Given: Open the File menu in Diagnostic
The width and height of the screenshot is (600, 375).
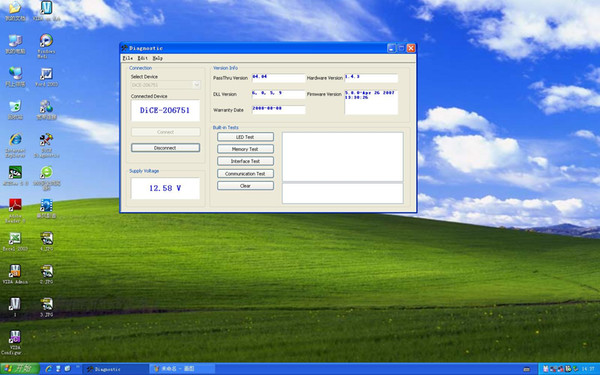Looking at the screenshot, I should click(x=127, y=58).
